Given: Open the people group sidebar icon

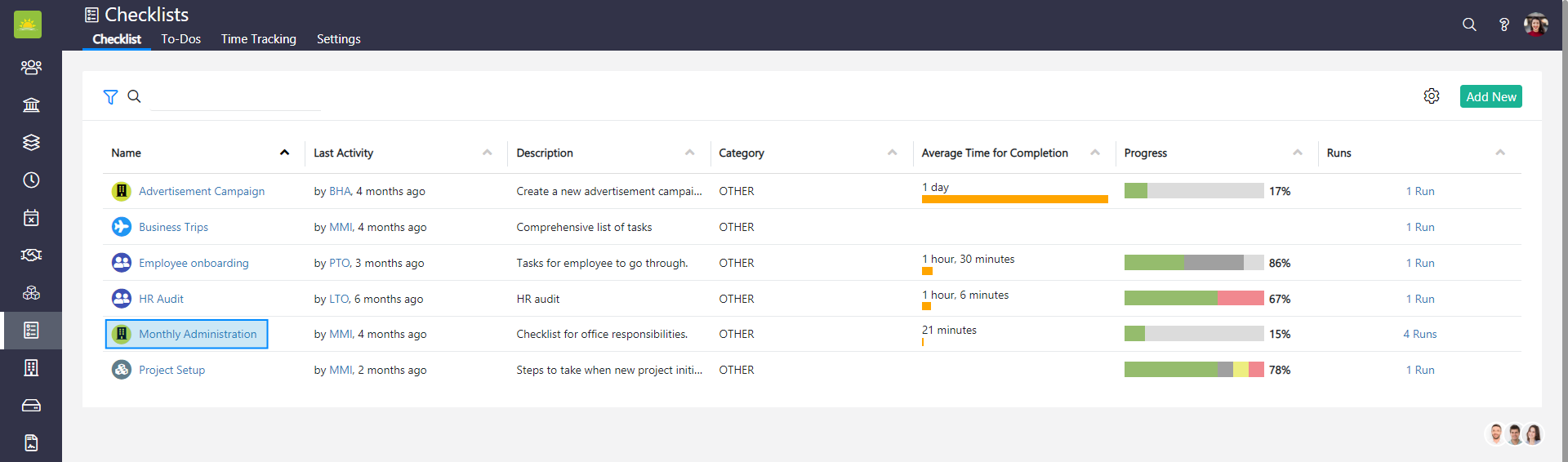Looking at the screenshot, I should (x=31, y=67).
